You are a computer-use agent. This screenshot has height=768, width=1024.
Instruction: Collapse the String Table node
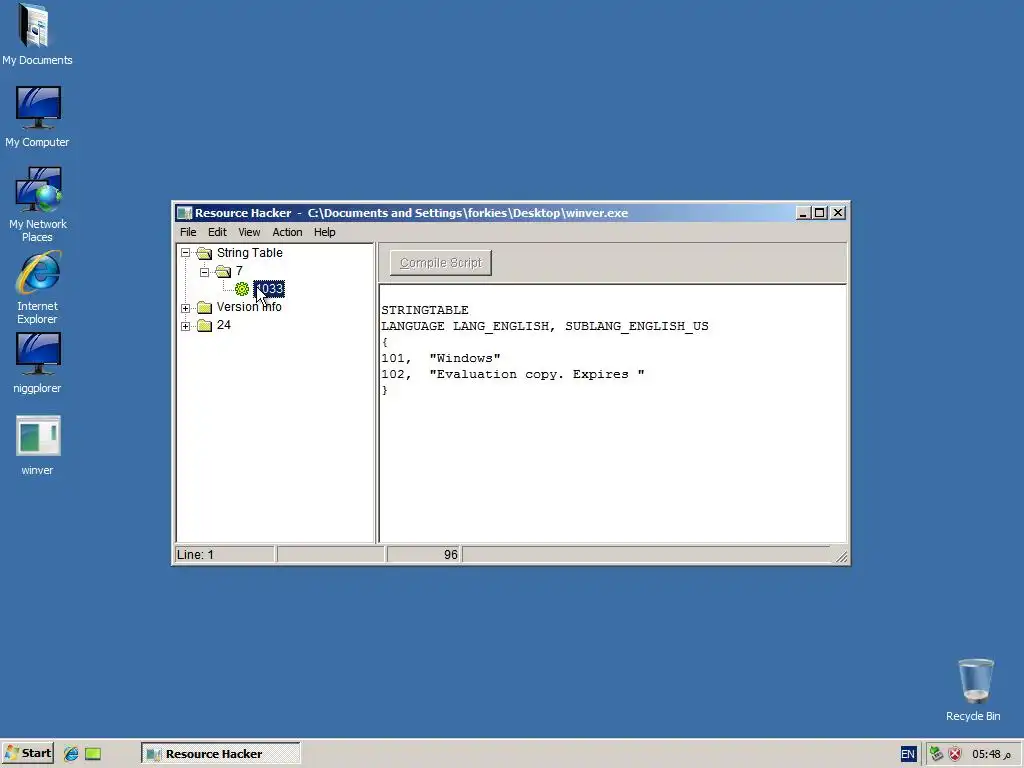pos(185,253)
